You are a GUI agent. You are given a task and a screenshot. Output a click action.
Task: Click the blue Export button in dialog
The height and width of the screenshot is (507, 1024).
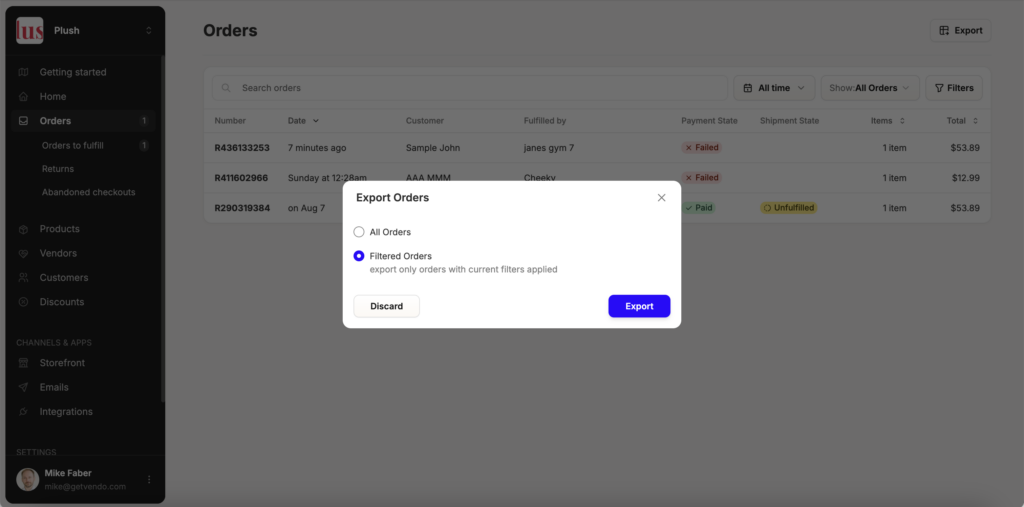(639, 306)
